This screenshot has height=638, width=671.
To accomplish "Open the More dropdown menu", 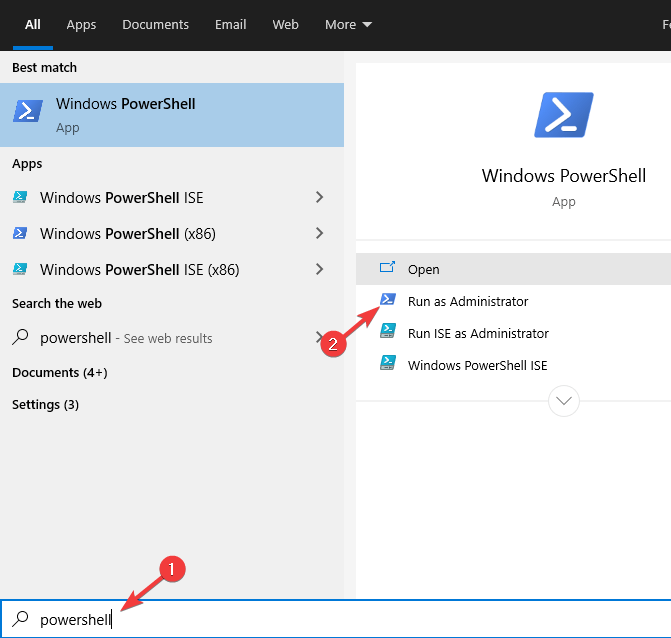I will [348, 24].
